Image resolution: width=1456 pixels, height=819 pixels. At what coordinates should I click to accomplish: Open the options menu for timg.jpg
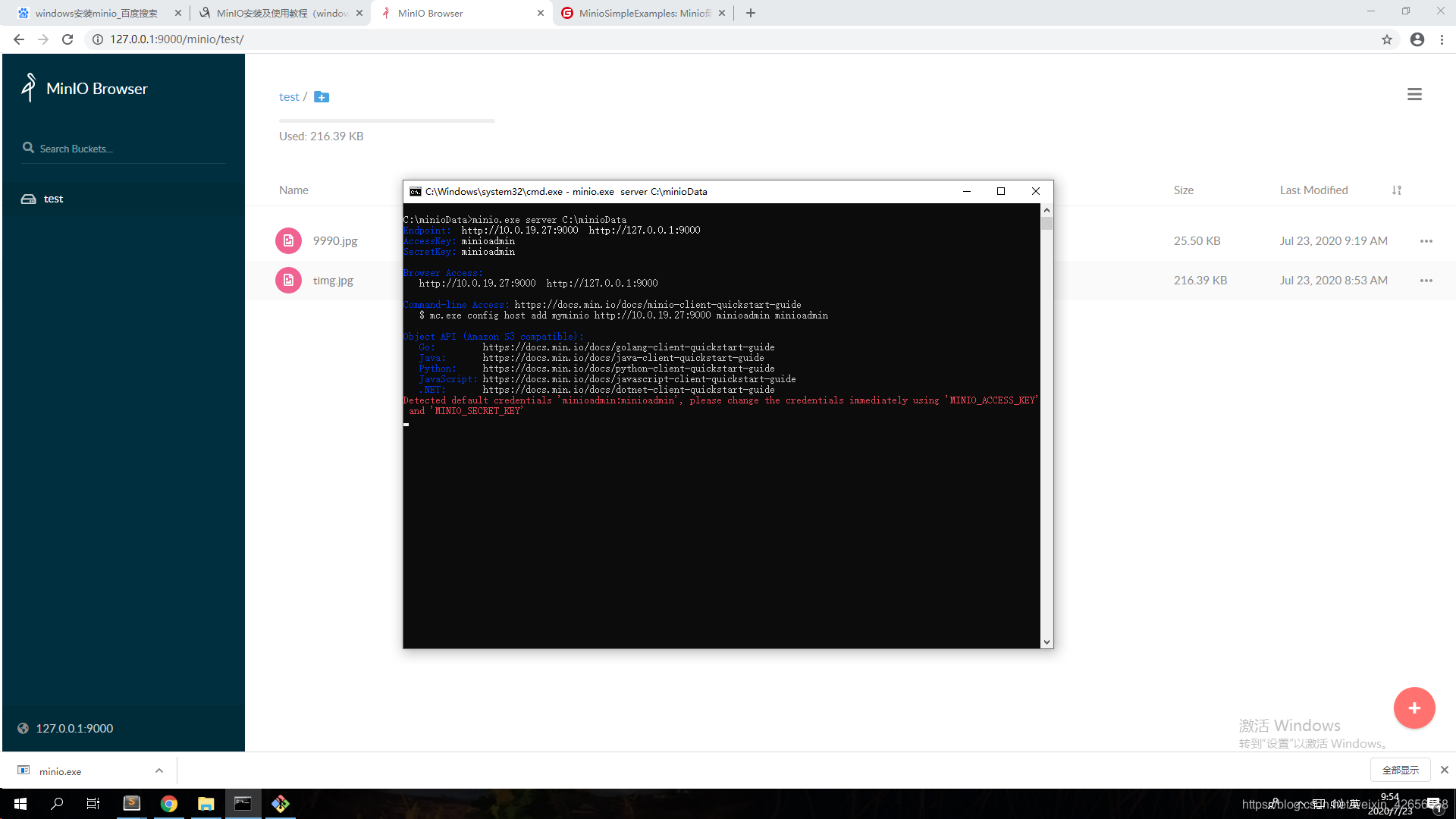1426,281
